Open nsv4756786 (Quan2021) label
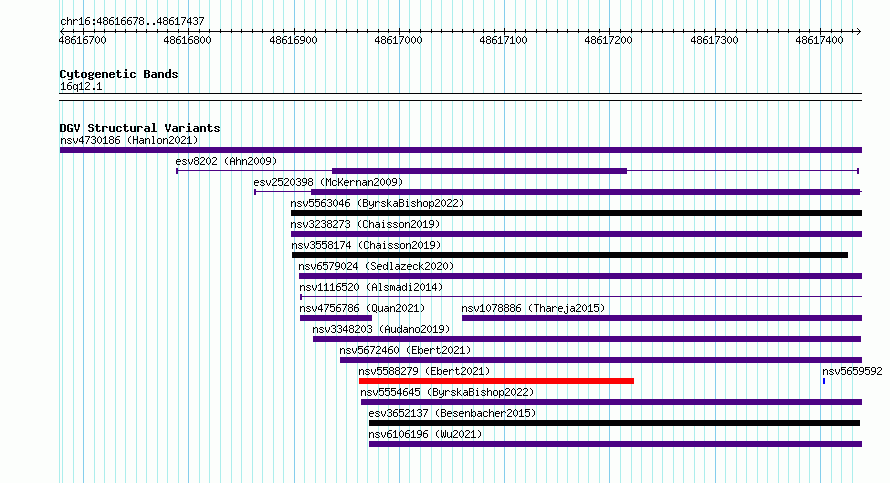 (362, 308)
